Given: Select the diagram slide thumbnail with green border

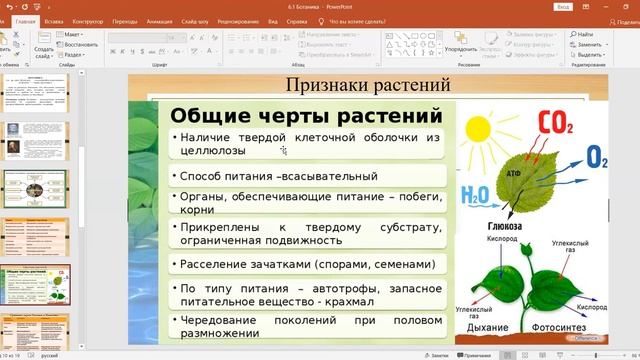Looking at the screenshot, I should 35,189.
